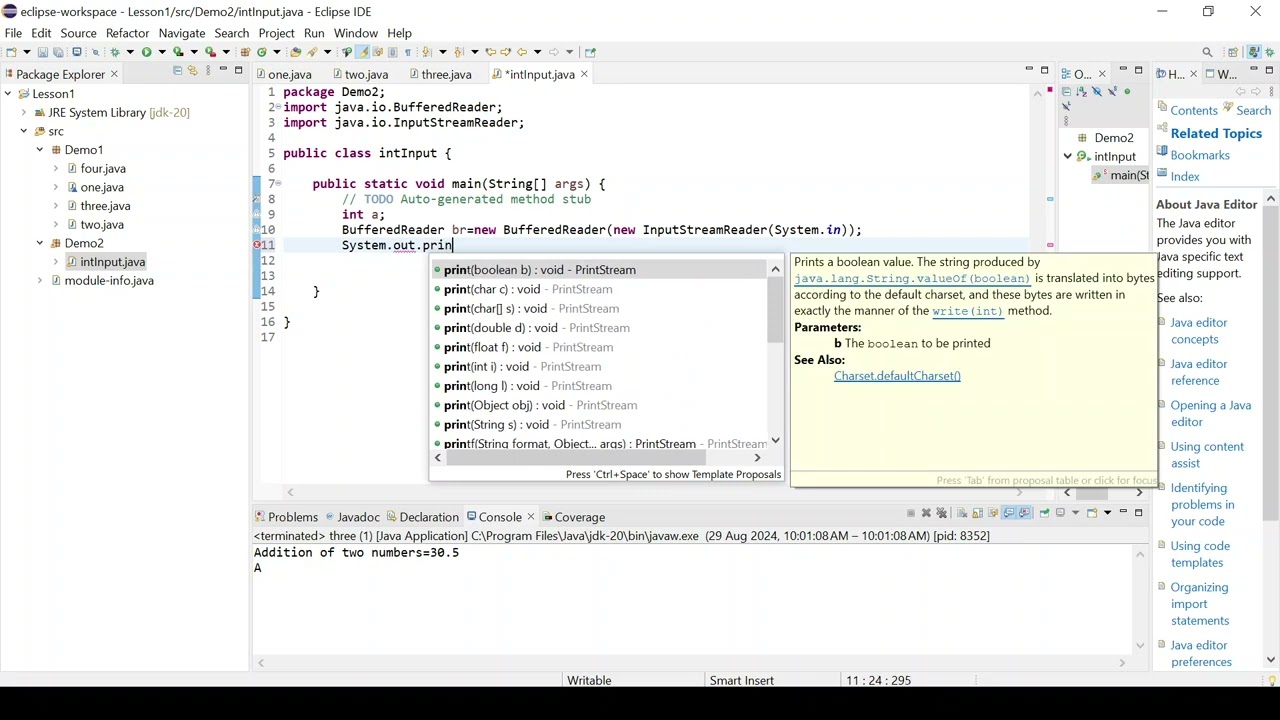The height and width of the screenshot is (720, 1280).
Task: Switch to the Debug perspective icon
Action: 1271,52
